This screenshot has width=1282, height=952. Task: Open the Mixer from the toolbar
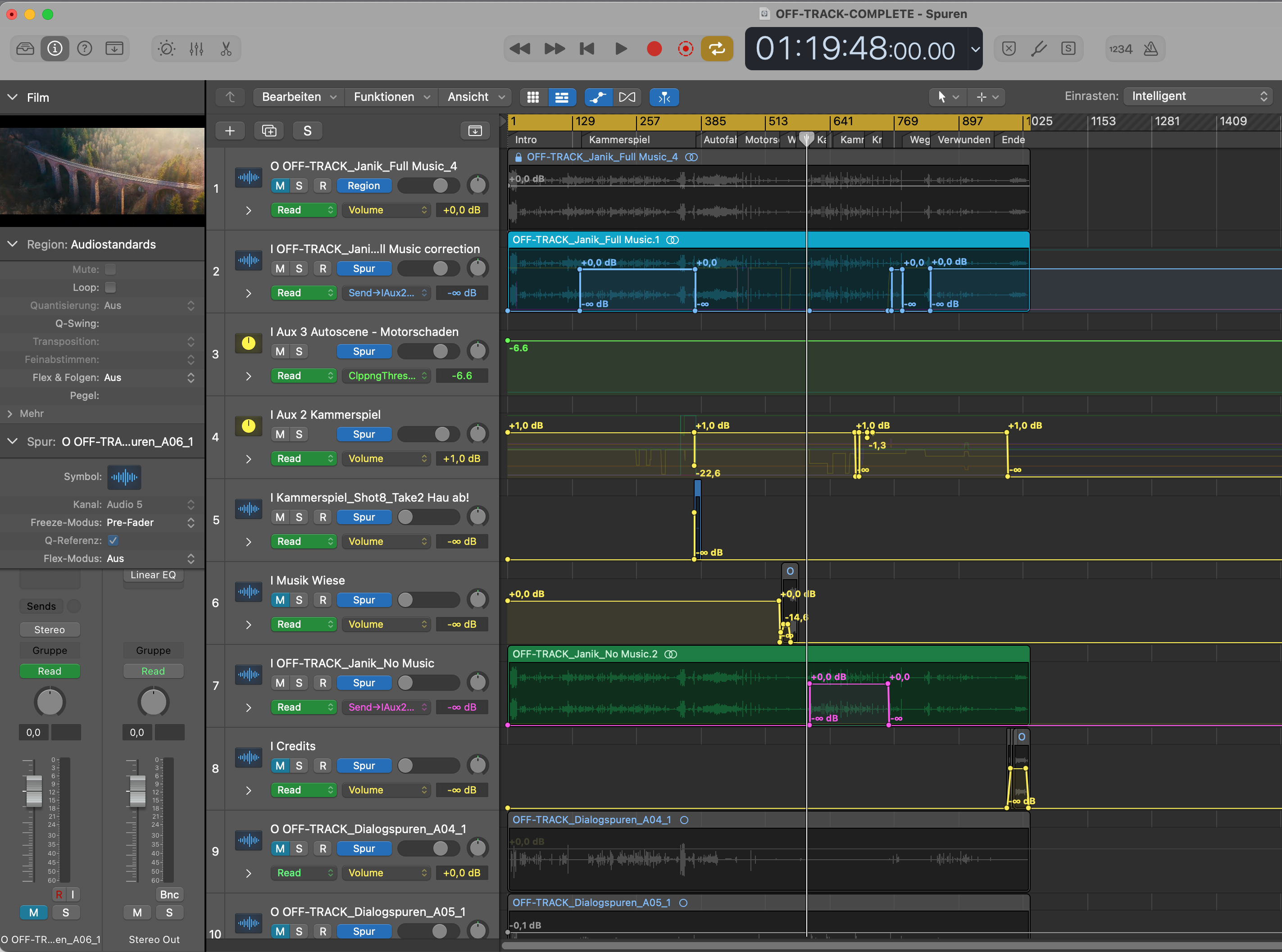coord(196,48)
